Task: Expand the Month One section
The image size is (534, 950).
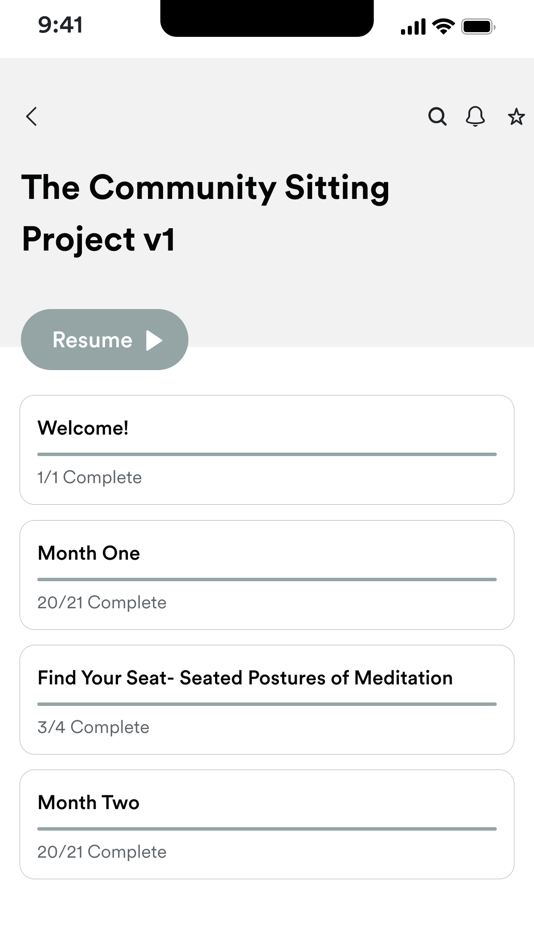Action: pos(267,574)
